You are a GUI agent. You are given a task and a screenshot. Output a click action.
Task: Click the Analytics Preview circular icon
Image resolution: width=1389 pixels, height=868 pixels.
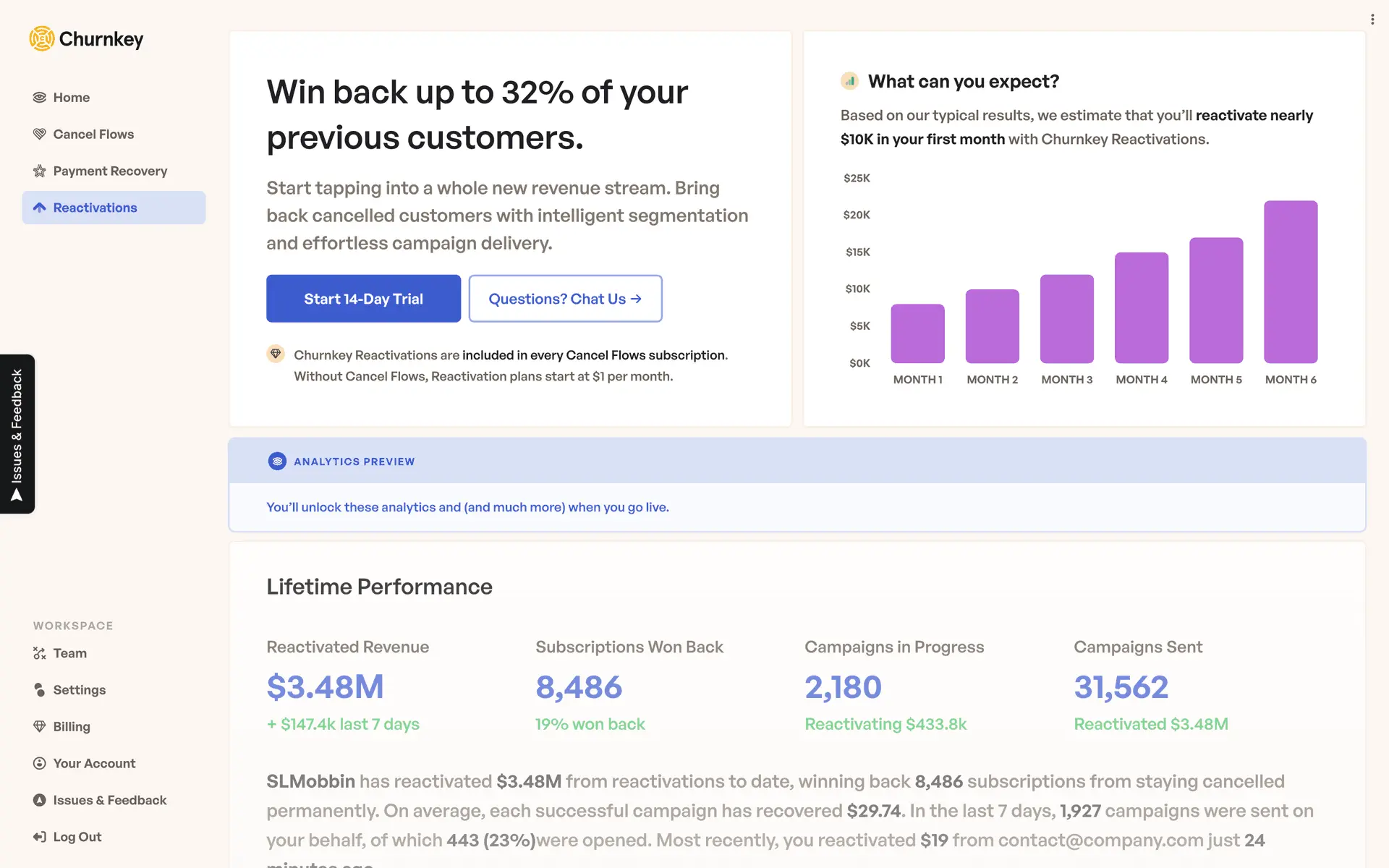coord(277,461)
